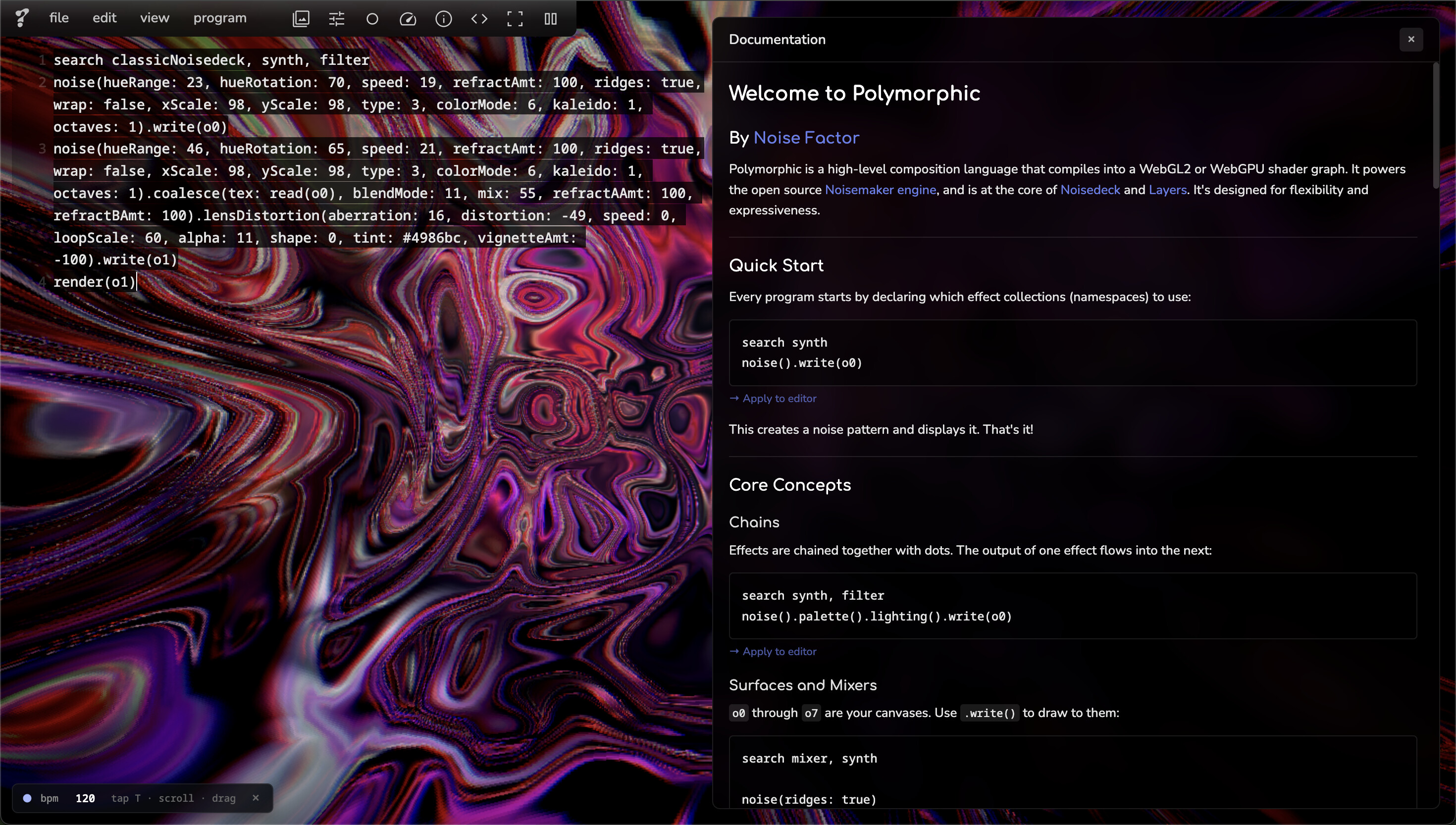The width and height of the screenshot is (1456, 825).
Task: Click the circle record icon
Action: pyautogui.click(x=372, y=19)
